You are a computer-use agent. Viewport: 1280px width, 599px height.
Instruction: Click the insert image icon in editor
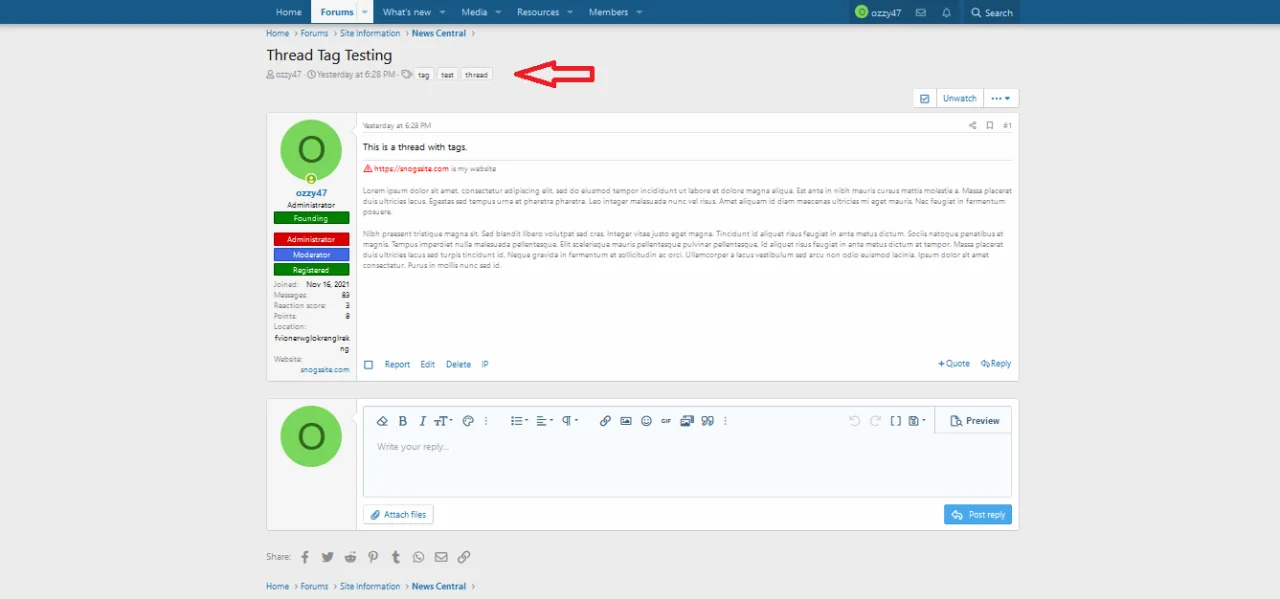coord(626,421)
